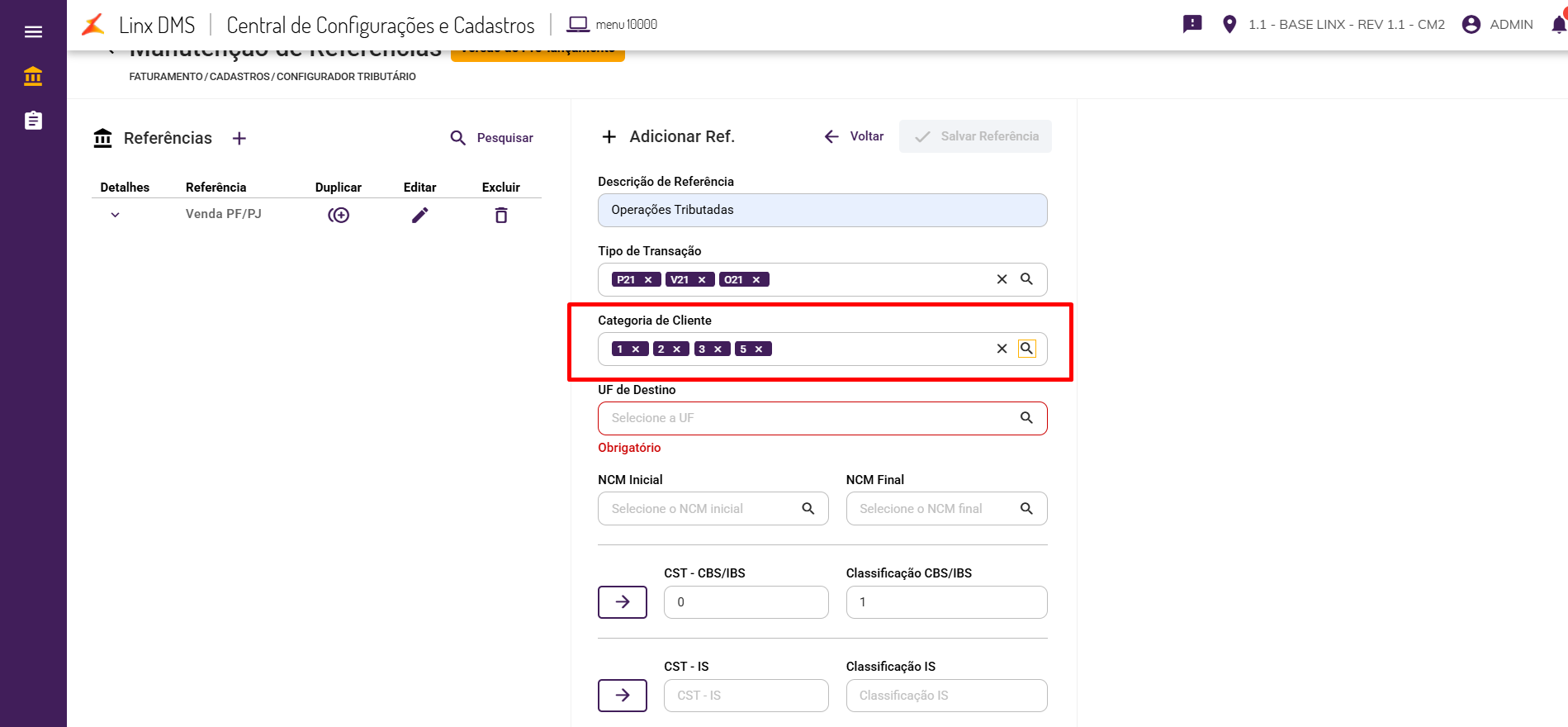Remove the P21 transaction type tag
This screenshot has height=727, width=1568.
pos(648,280)
